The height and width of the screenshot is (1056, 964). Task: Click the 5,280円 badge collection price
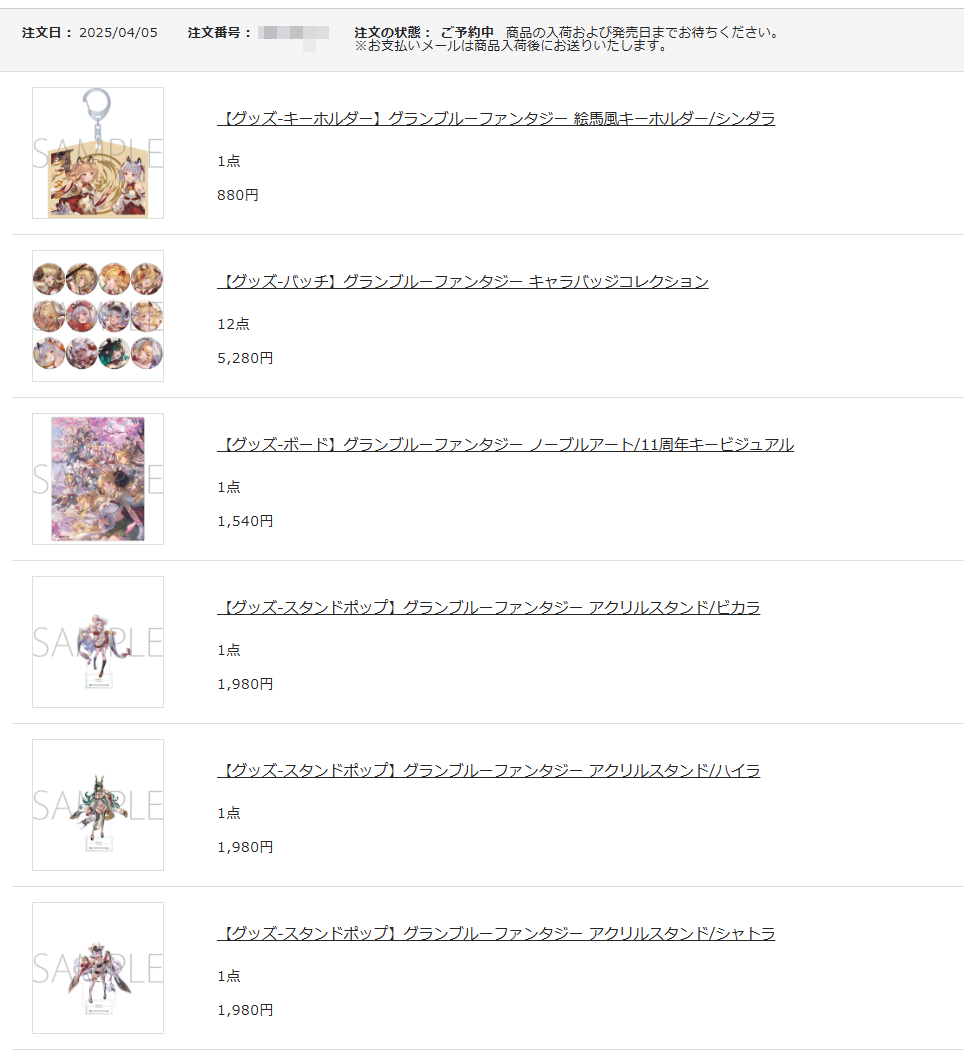(245, 358)
